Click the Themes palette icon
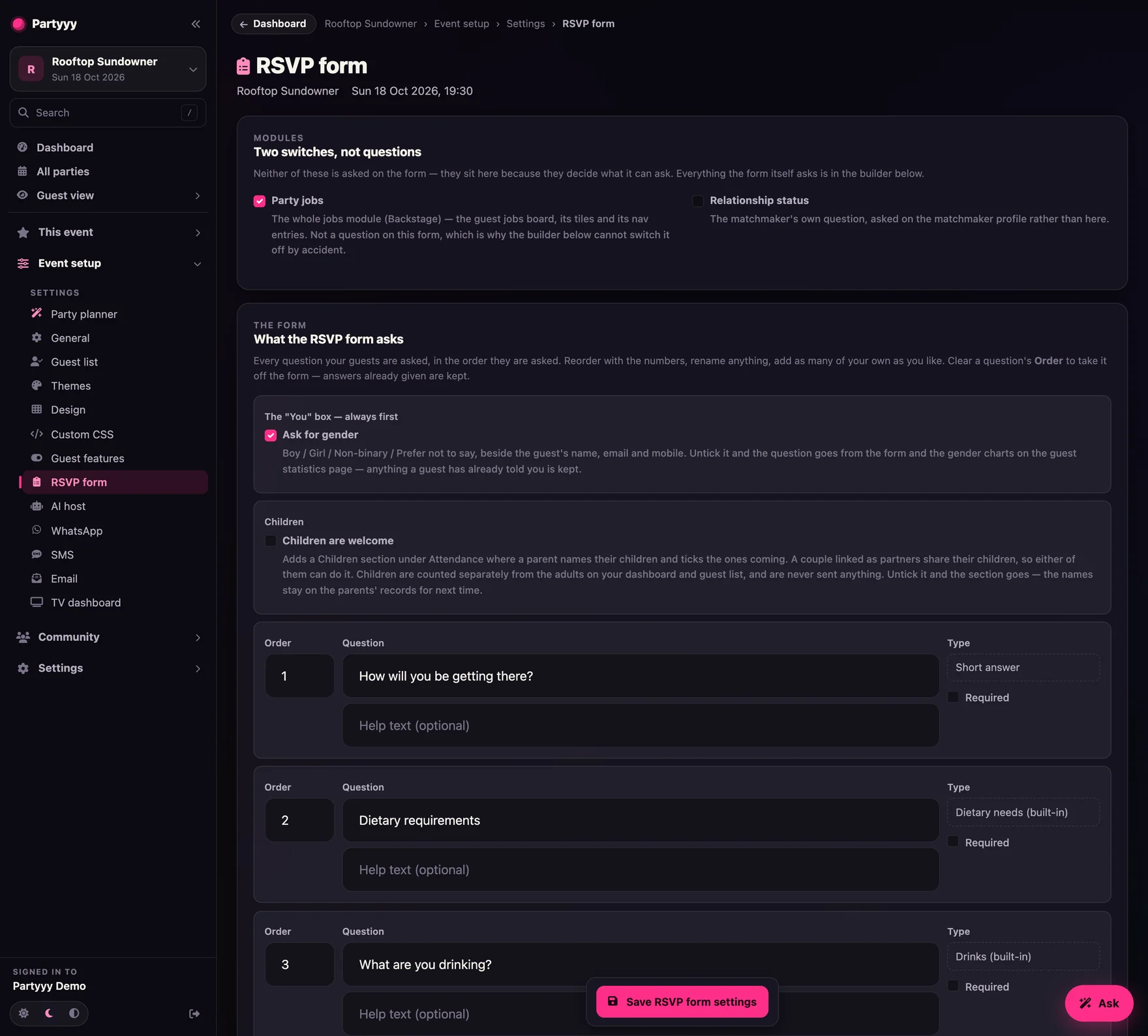 click(37, 385)
